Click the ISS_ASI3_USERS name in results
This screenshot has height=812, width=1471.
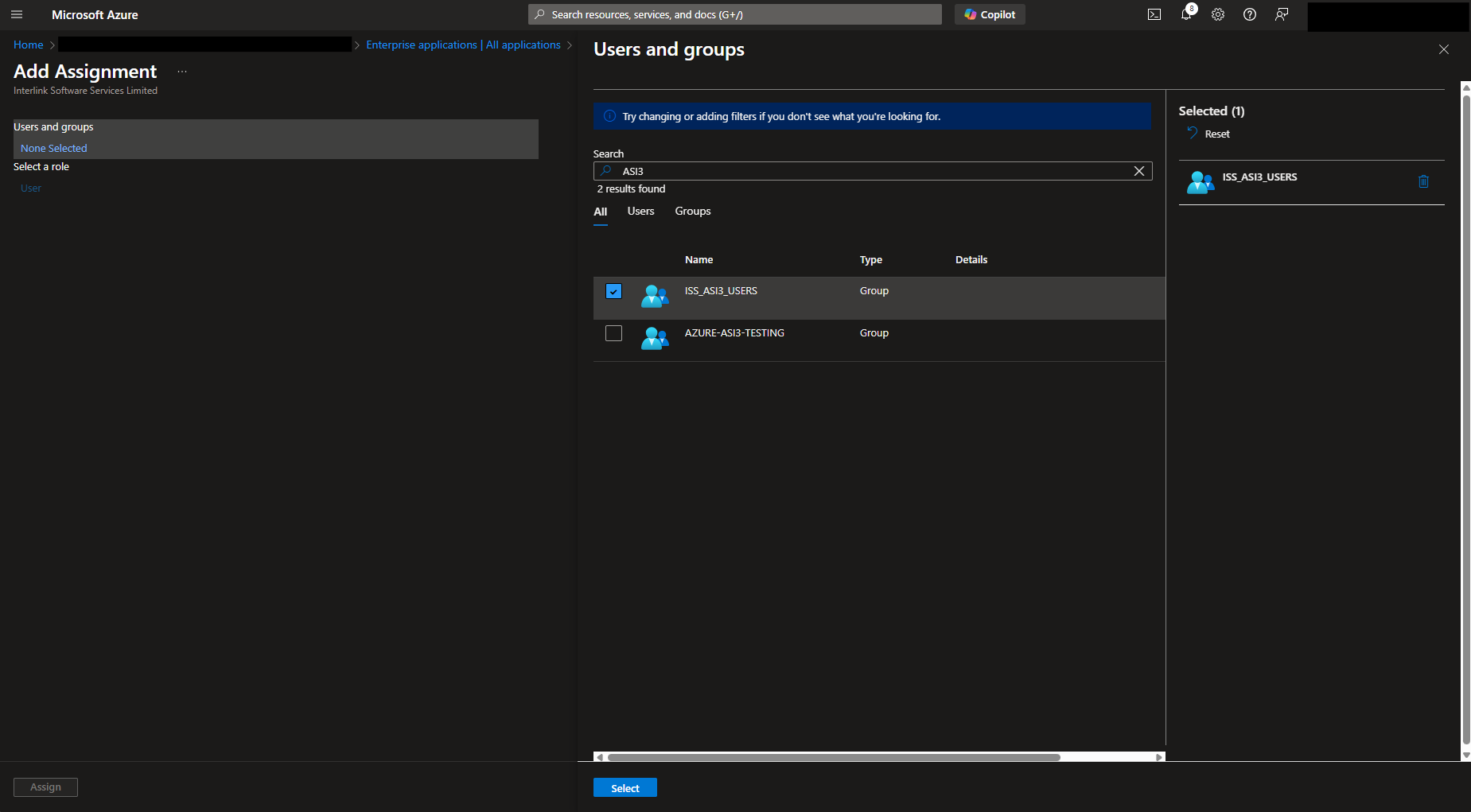pos(721,291)
